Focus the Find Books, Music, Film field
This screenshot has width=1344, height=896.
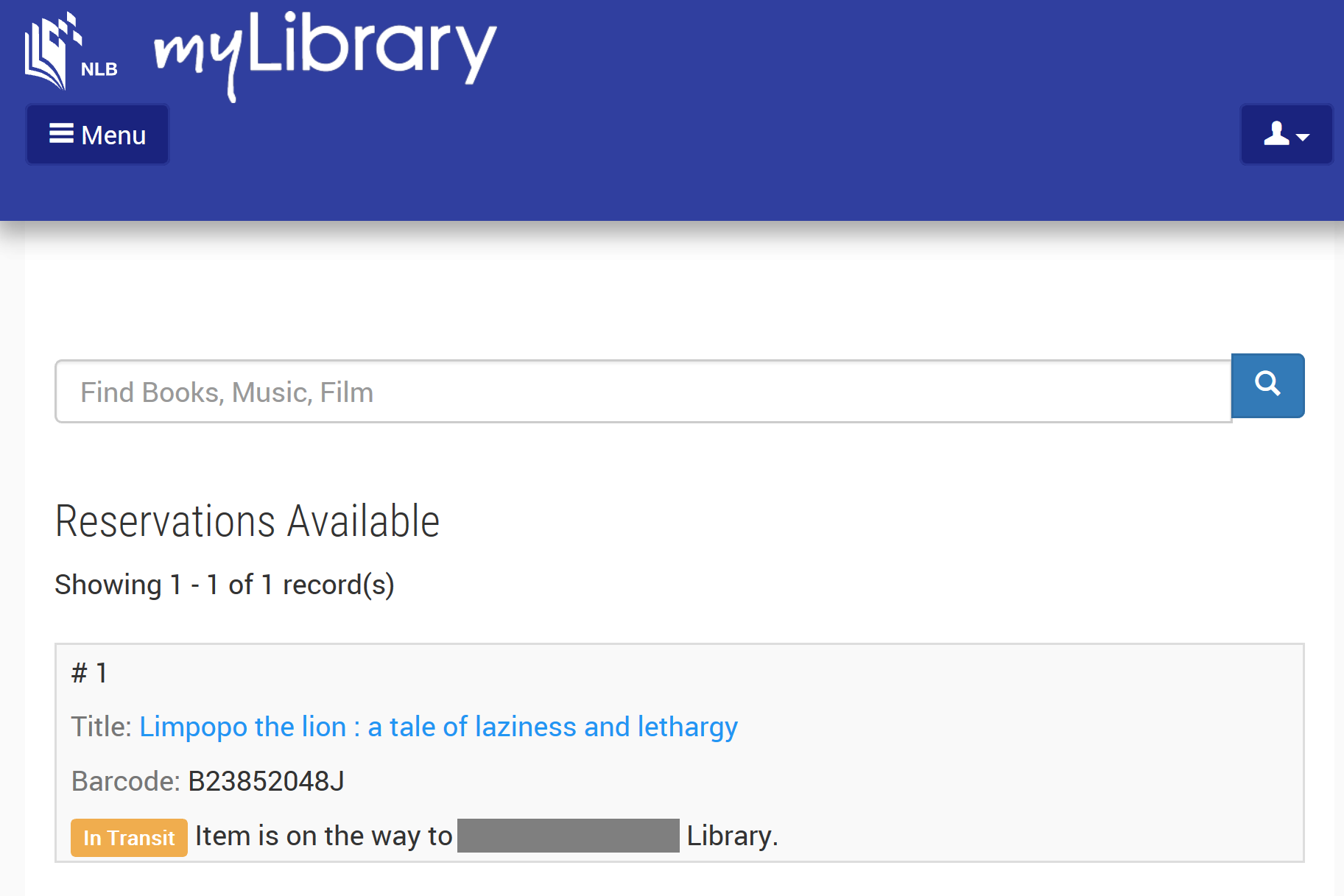click(x=642, y=392)
